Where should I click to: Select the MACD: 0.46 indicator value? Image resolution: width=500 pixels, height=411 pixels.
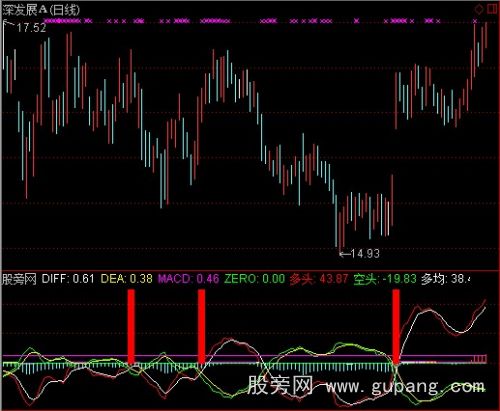point(189,279)
